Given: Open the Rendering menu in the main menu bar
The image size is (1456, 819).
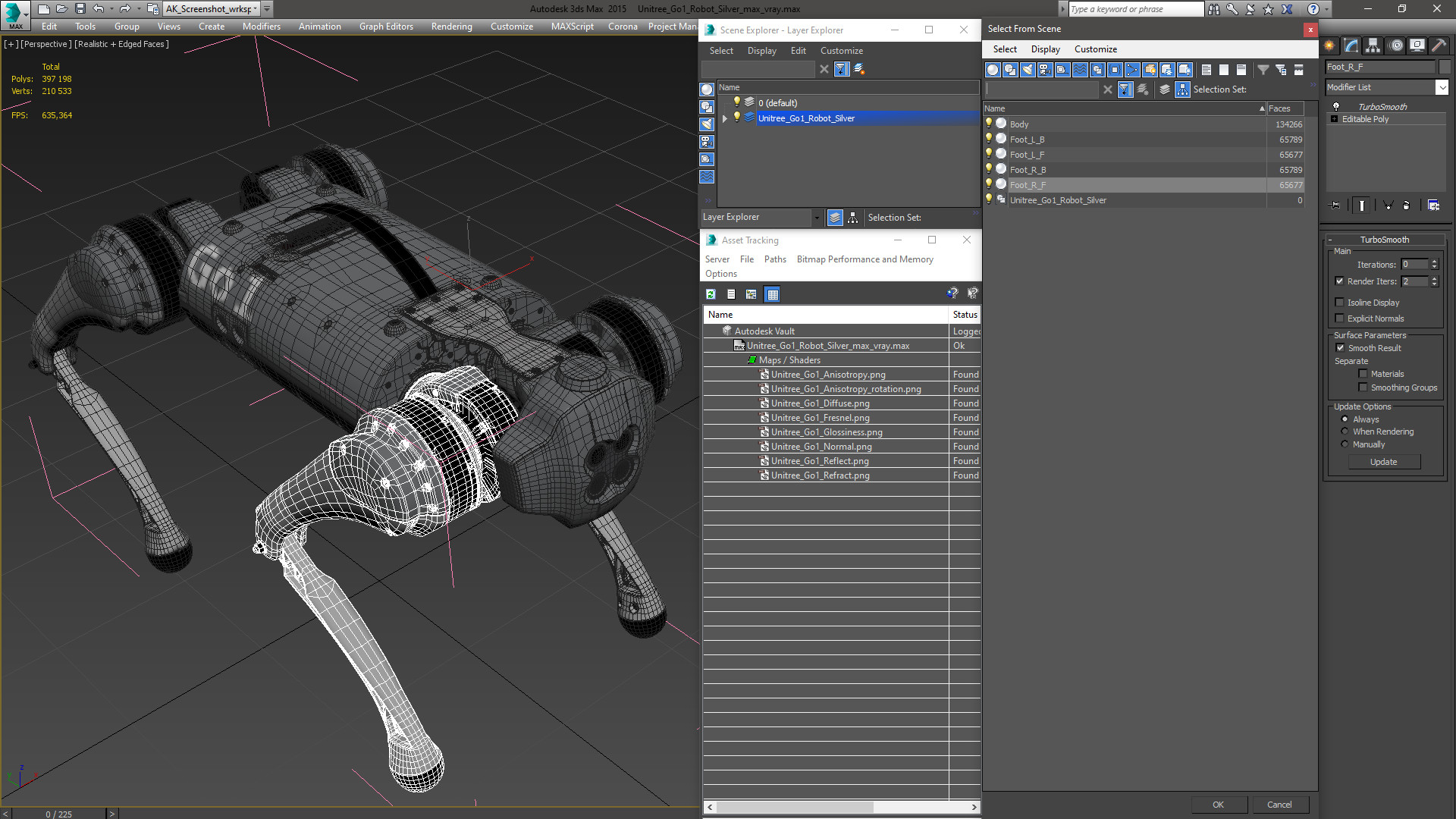Looking at the screenshot, I should [x=451, y=27].
